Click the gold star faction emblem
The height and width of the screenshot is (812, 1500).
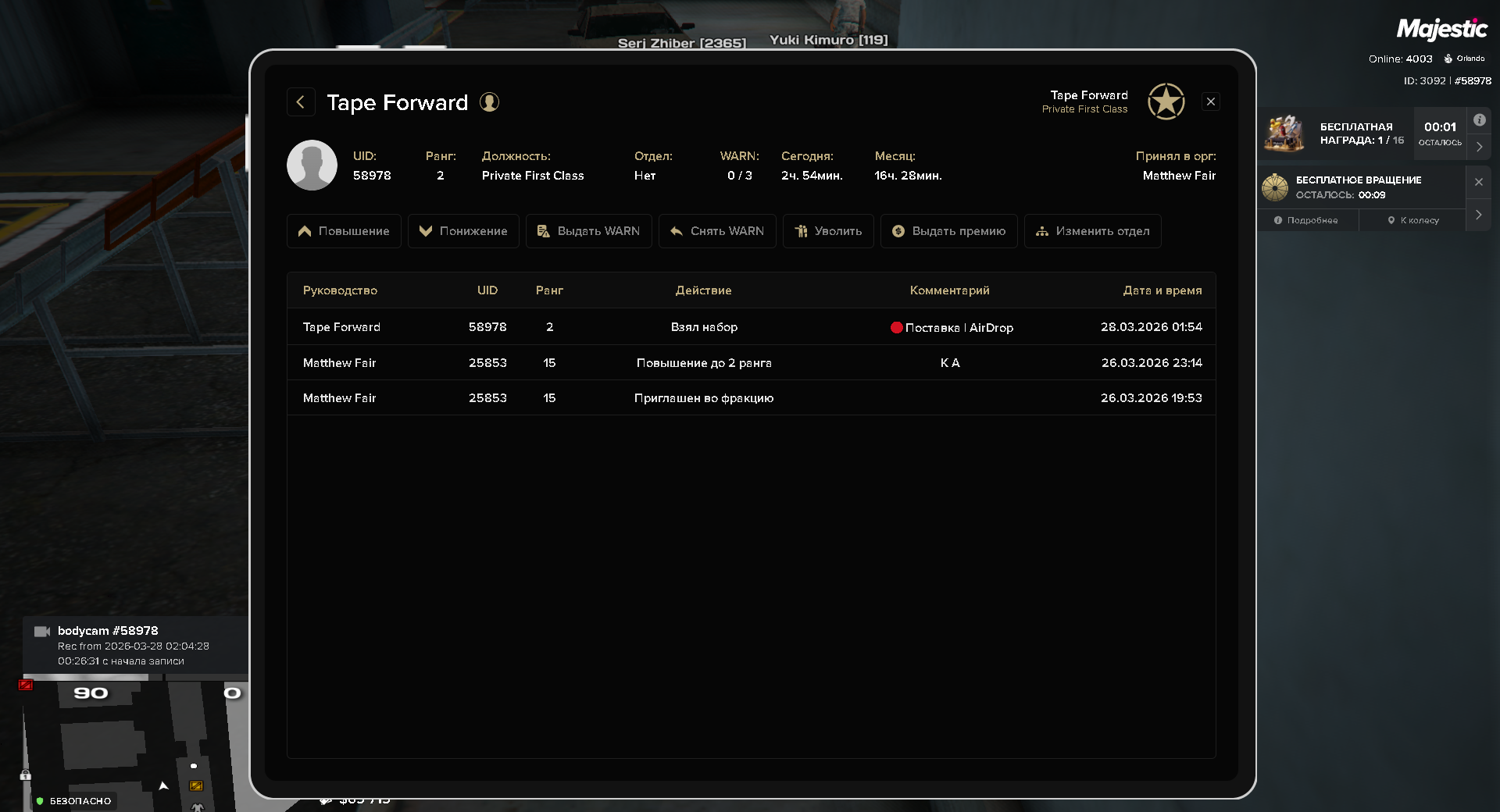pyautogui.click(x=1166, y=101)
